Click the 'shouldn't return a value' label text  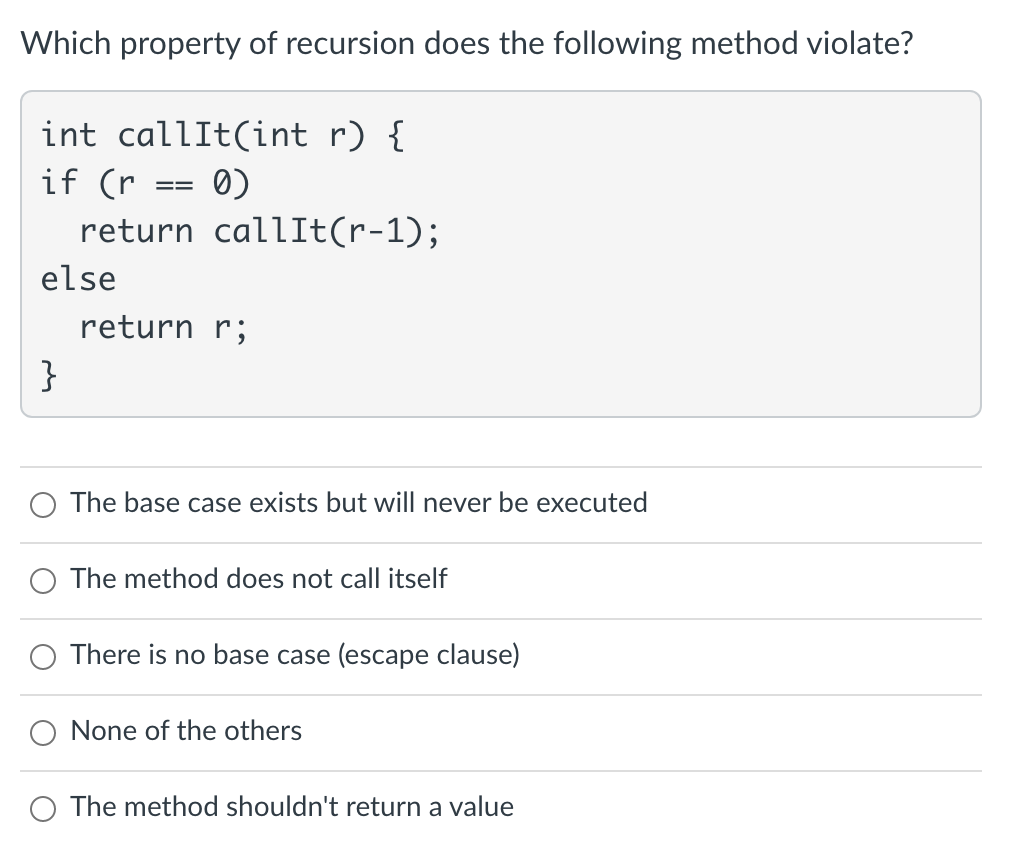pyautogui.click(x=292, y=806)
